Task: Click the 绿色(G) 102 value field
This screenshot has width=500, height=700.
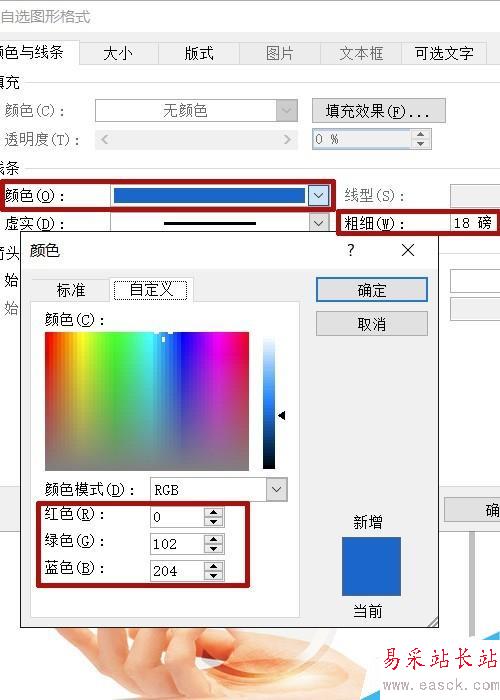Action: pos(177,544)
